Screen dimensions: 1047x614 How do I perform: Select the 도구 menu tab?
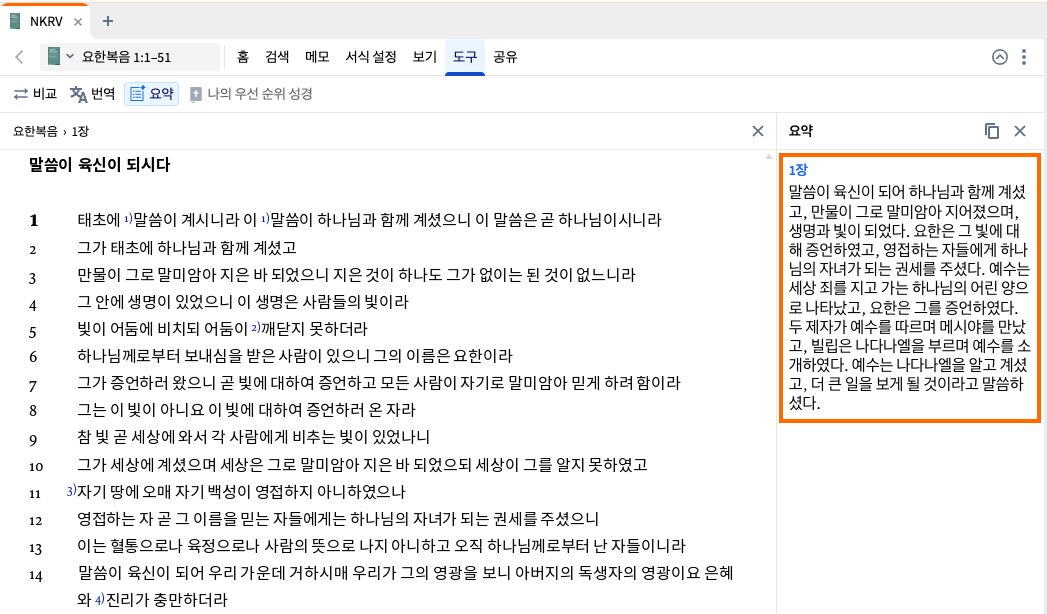pos(465,57)
